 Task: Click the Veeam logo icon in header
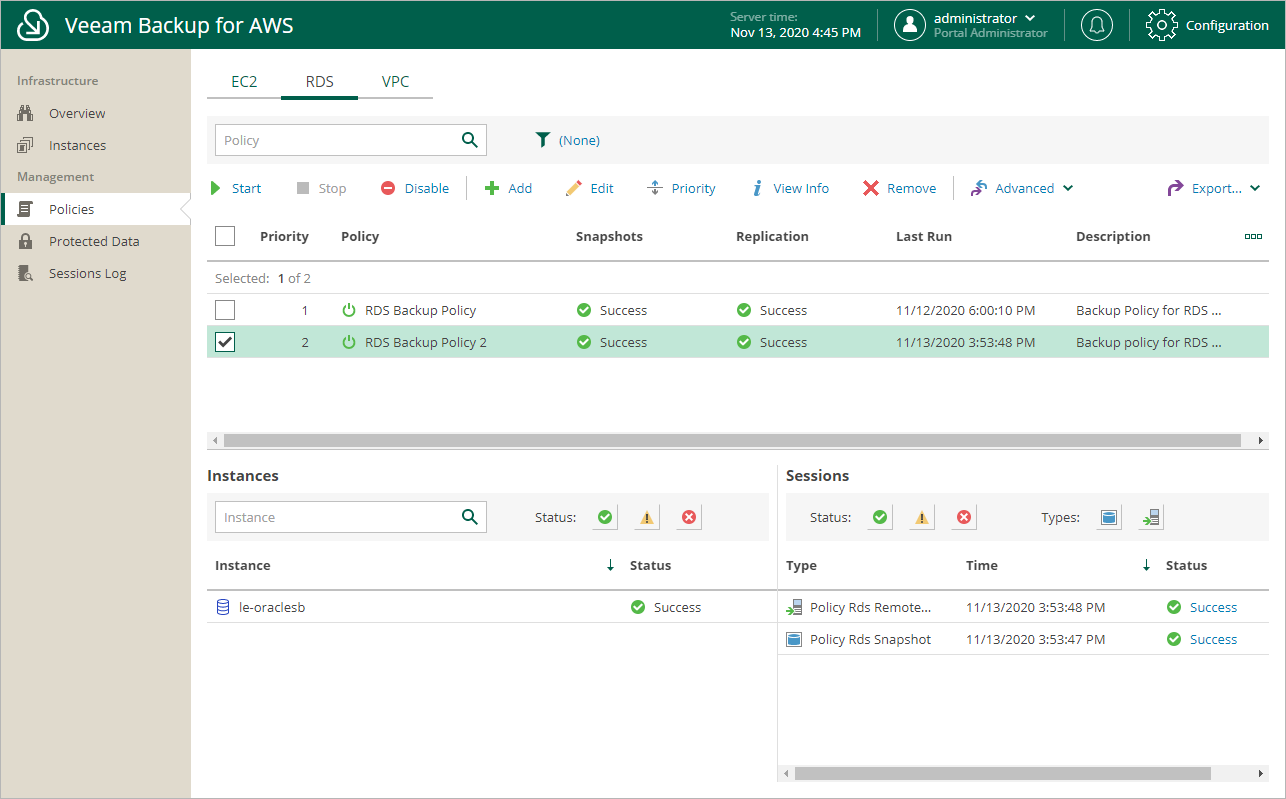click(x=34, y=25)
